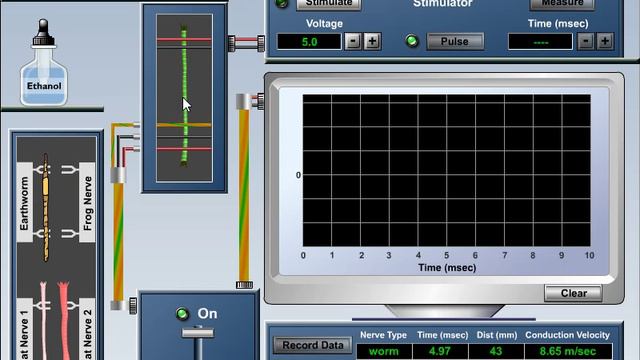The image size is (640, 360).
Task: Click Record Data button
Action: (x=313, y=345)
